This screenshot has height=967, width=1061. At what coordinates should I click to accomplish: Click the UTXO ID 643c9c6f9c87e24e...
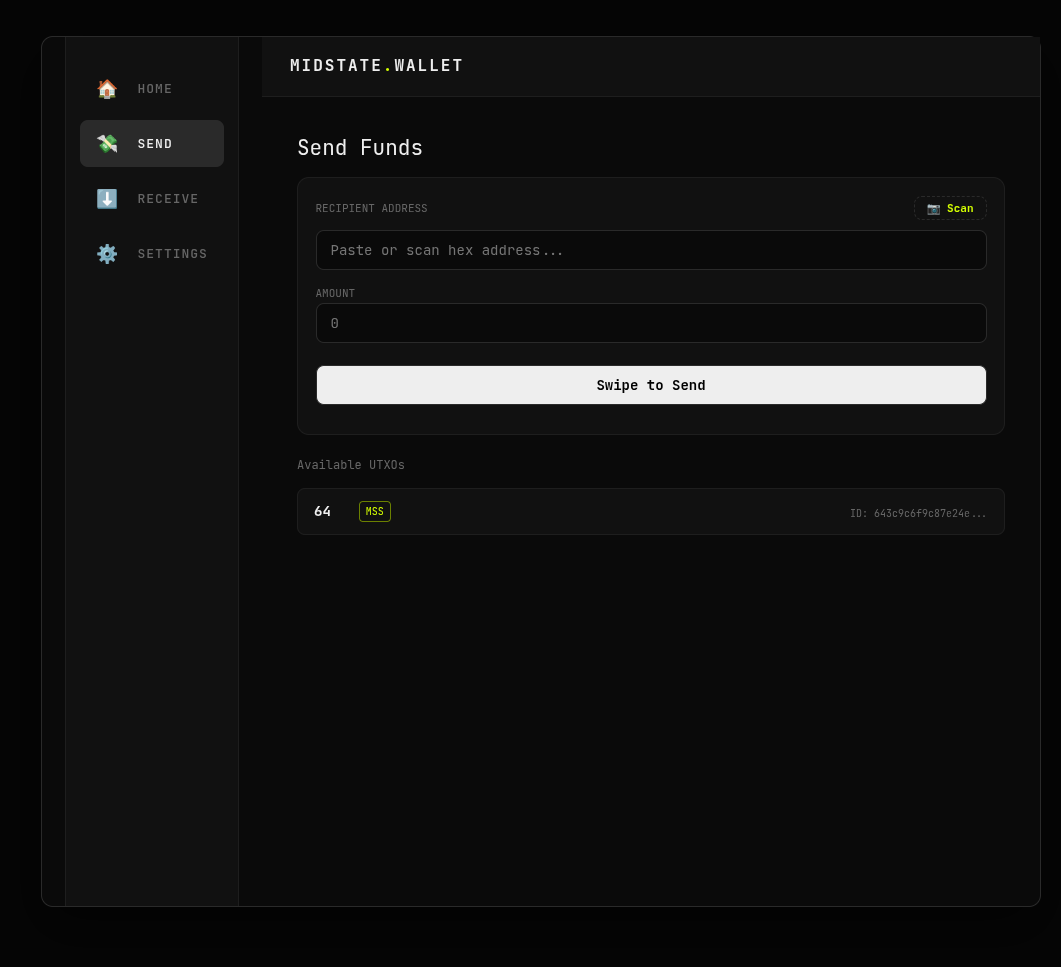(x=918, y=514)
